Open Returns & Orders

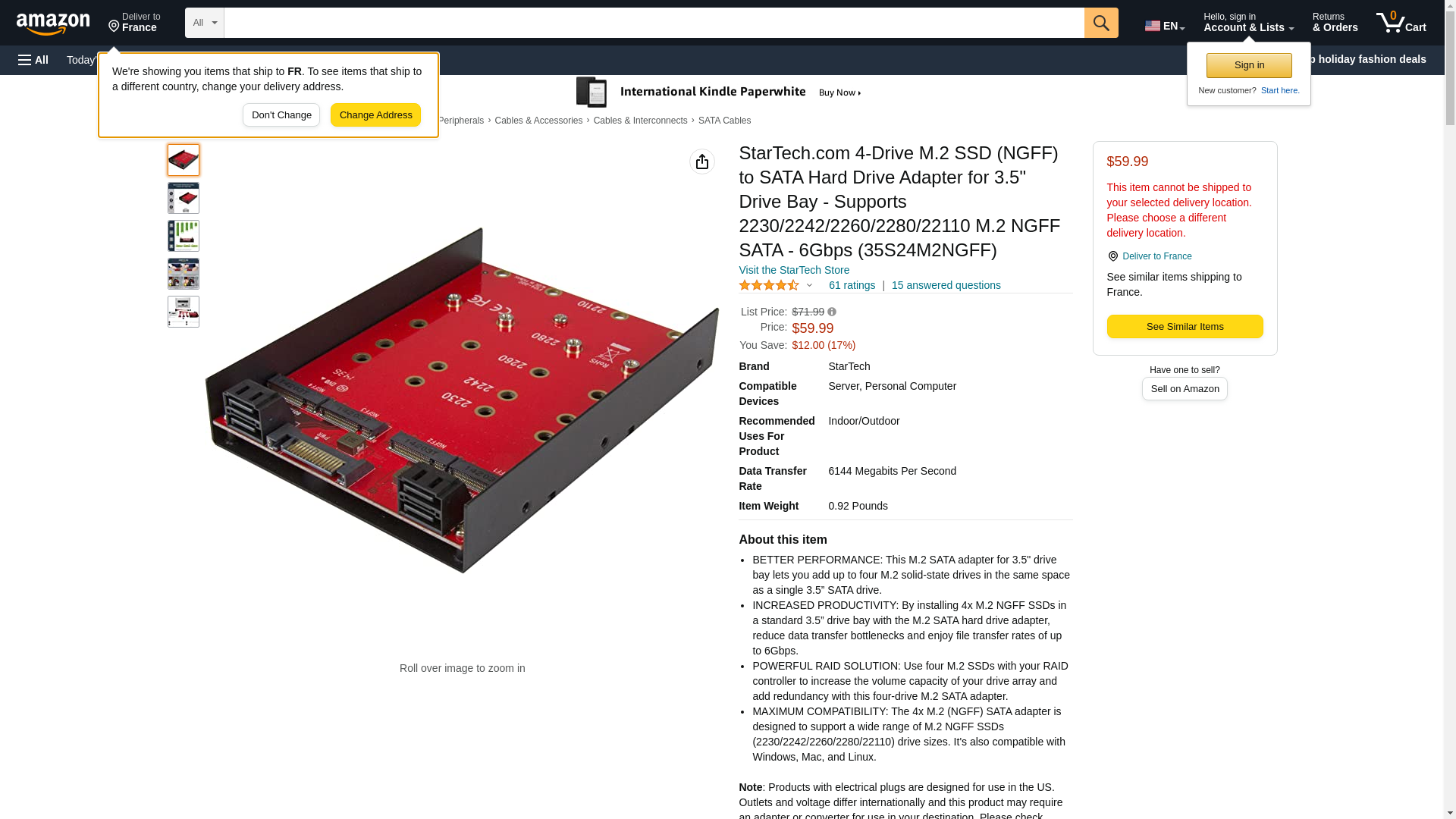(1335, 23)
